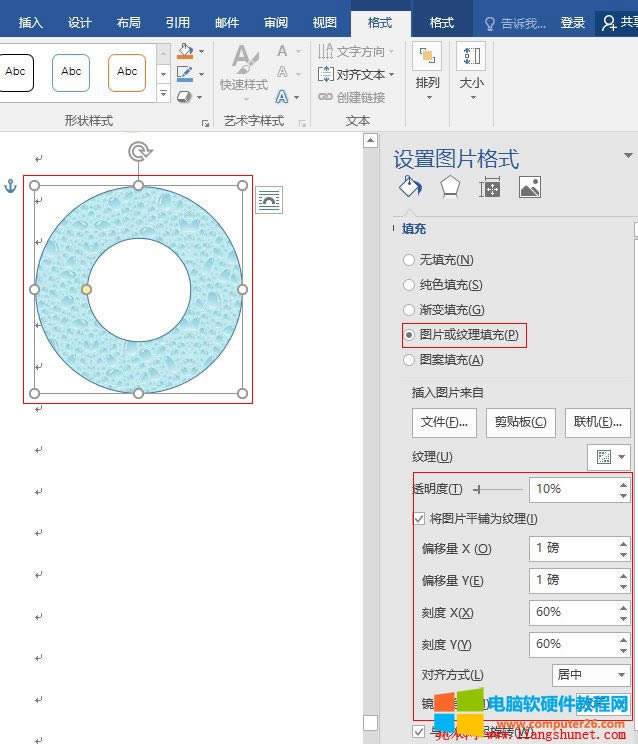This screenshot has height=744, width=638.
Task: Open the Mailings (邮件) tab
Action: tap(227, 23)
